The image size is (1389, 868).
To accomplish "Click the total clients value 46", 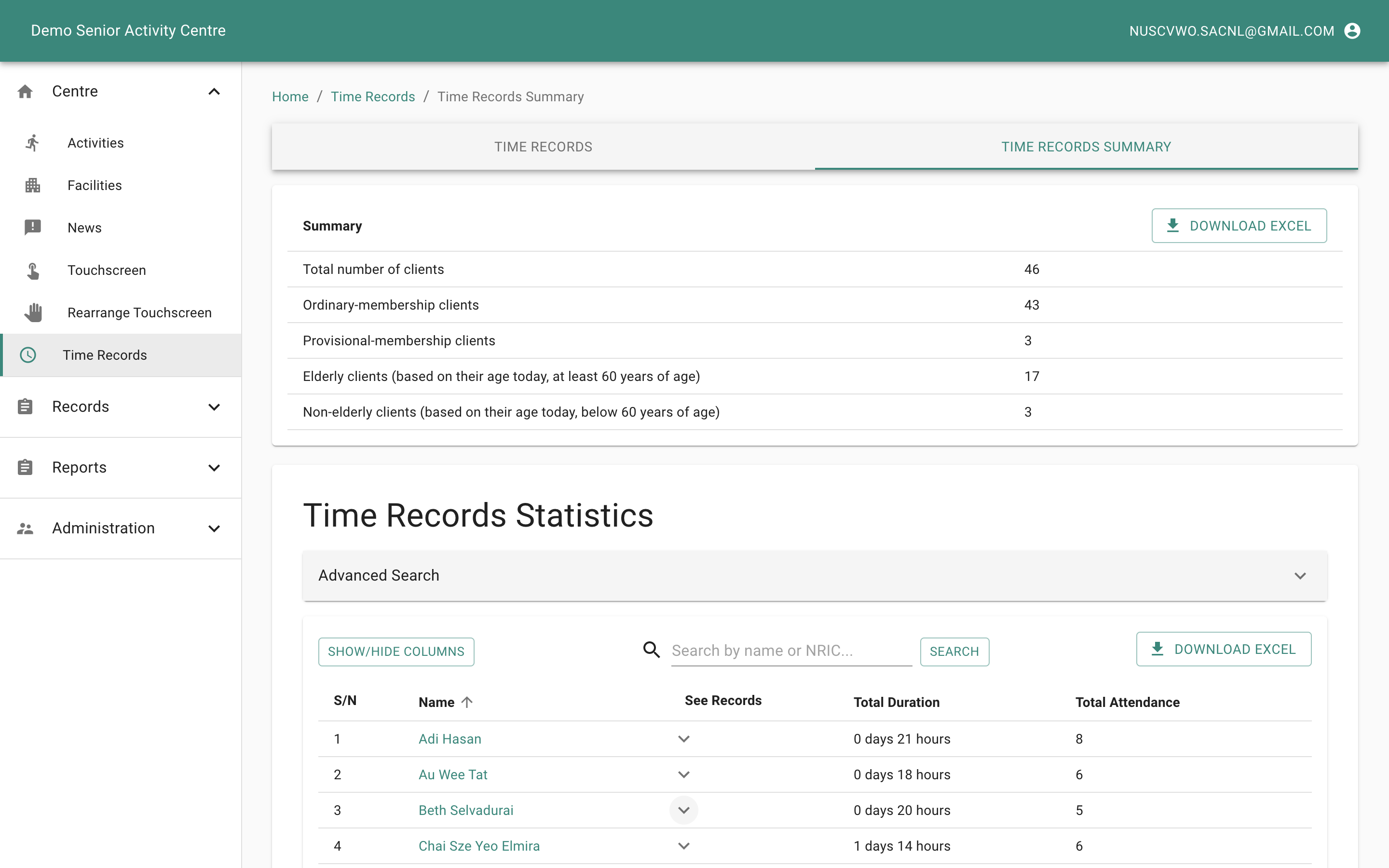I will click(x=1032, y=269).
